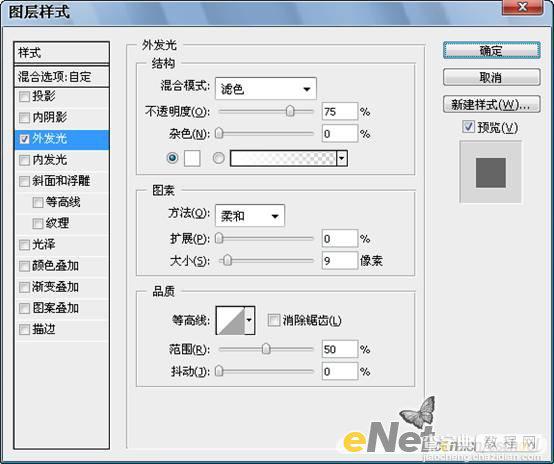Click the 杂色 slider handle
The image size is (554, 464).
(219, 133)
